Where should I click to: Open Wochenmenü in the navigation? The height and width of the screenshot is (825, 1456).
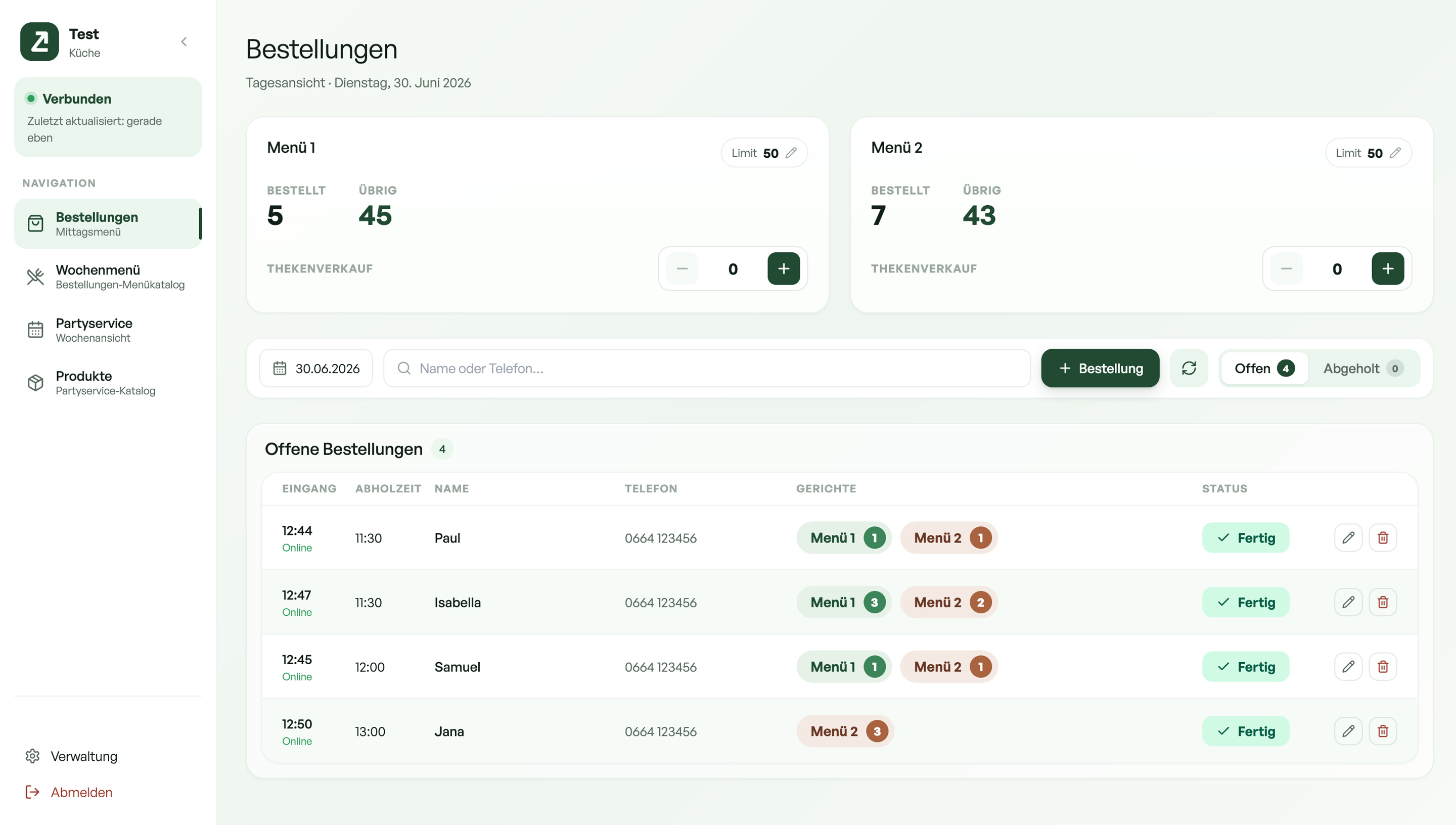[x=108, y=277]
